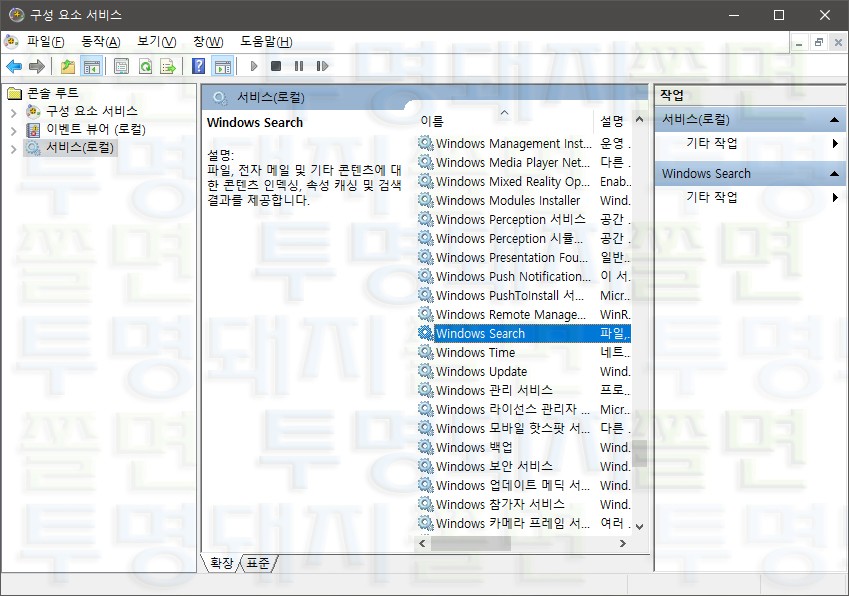Restore the inner MDI child window
849x596 pixels.
pos(819,42)
